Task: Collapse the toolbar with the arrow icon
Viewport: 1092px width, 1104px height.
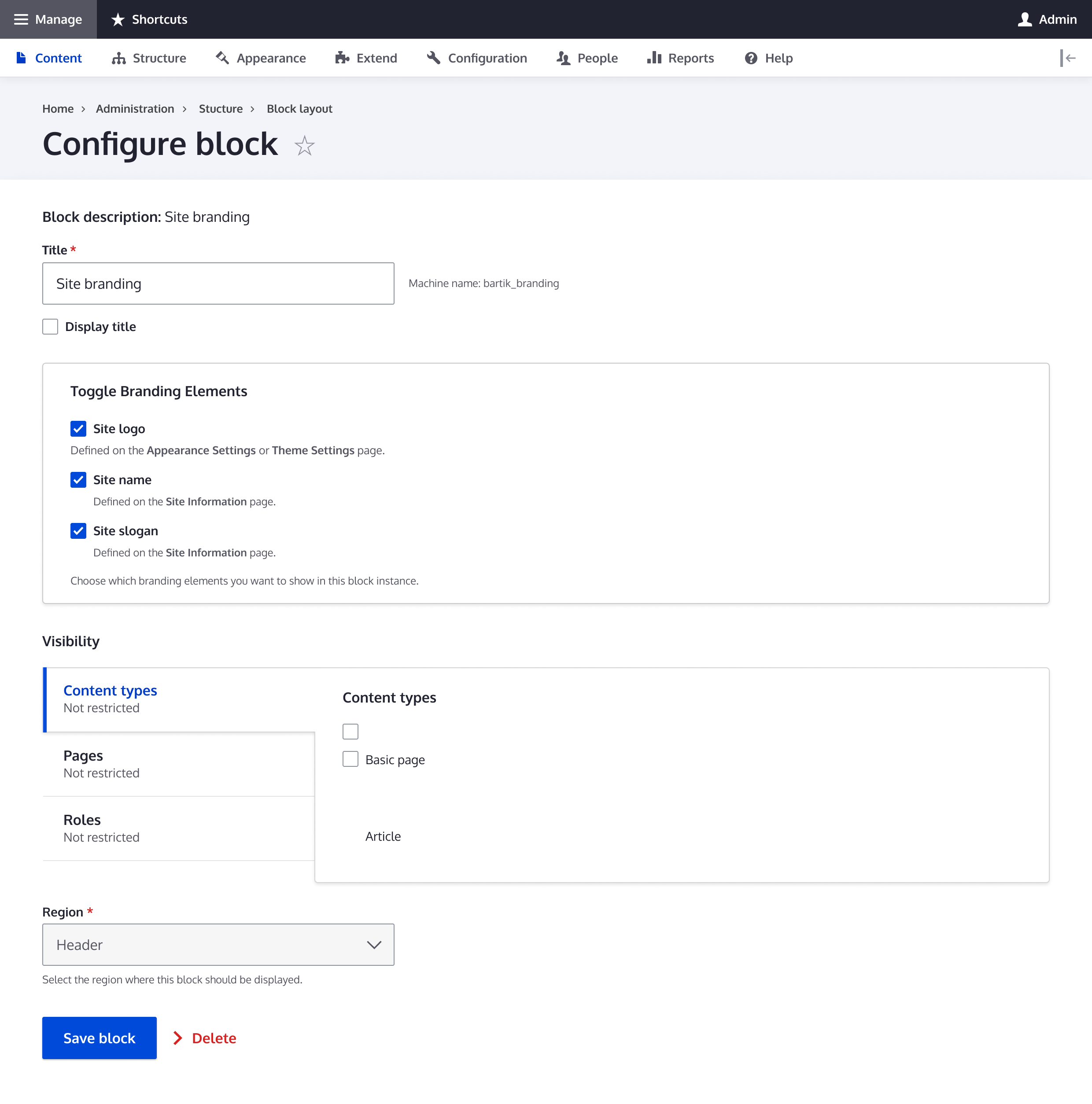Action: (x=1069, y=58)
